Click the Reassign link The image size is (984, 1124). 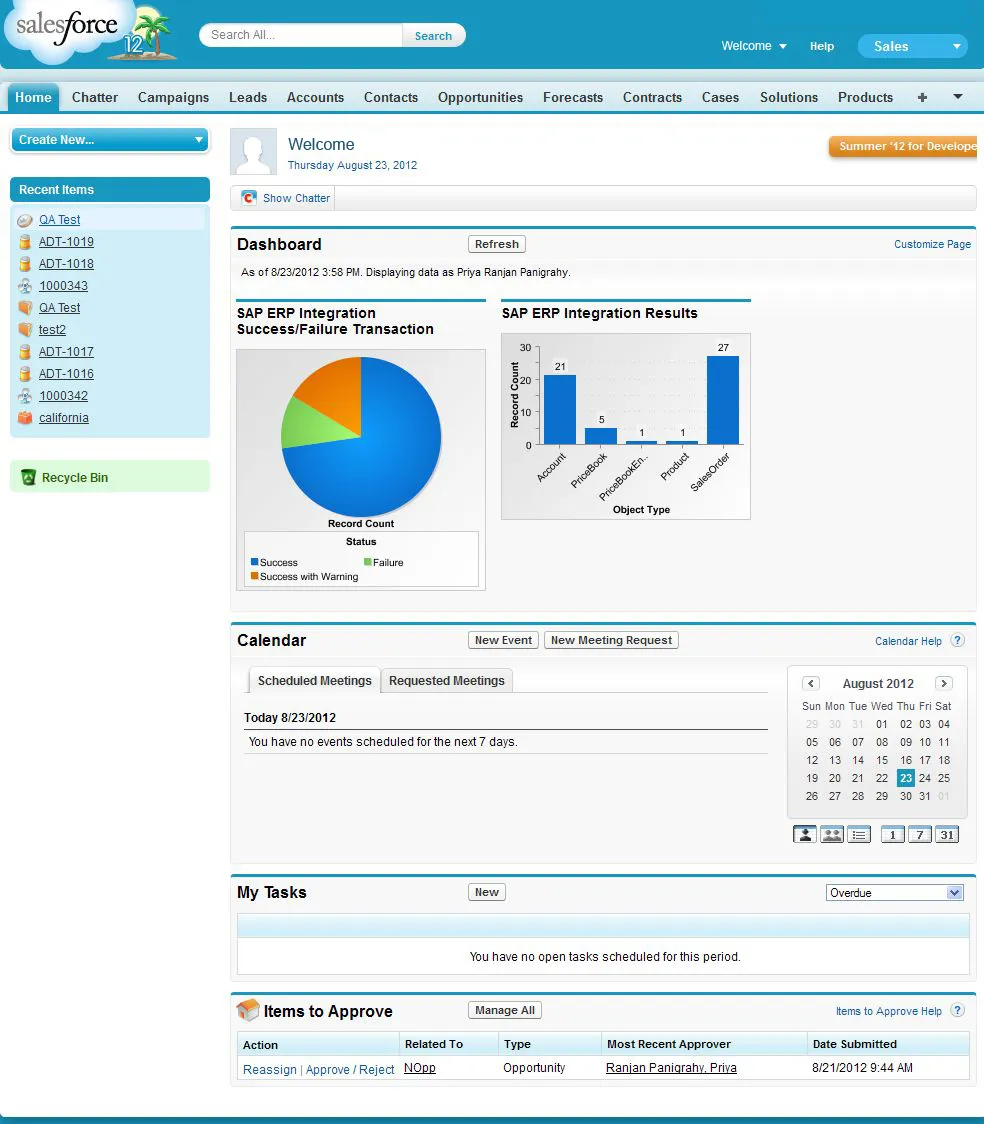coord(269,1070)
